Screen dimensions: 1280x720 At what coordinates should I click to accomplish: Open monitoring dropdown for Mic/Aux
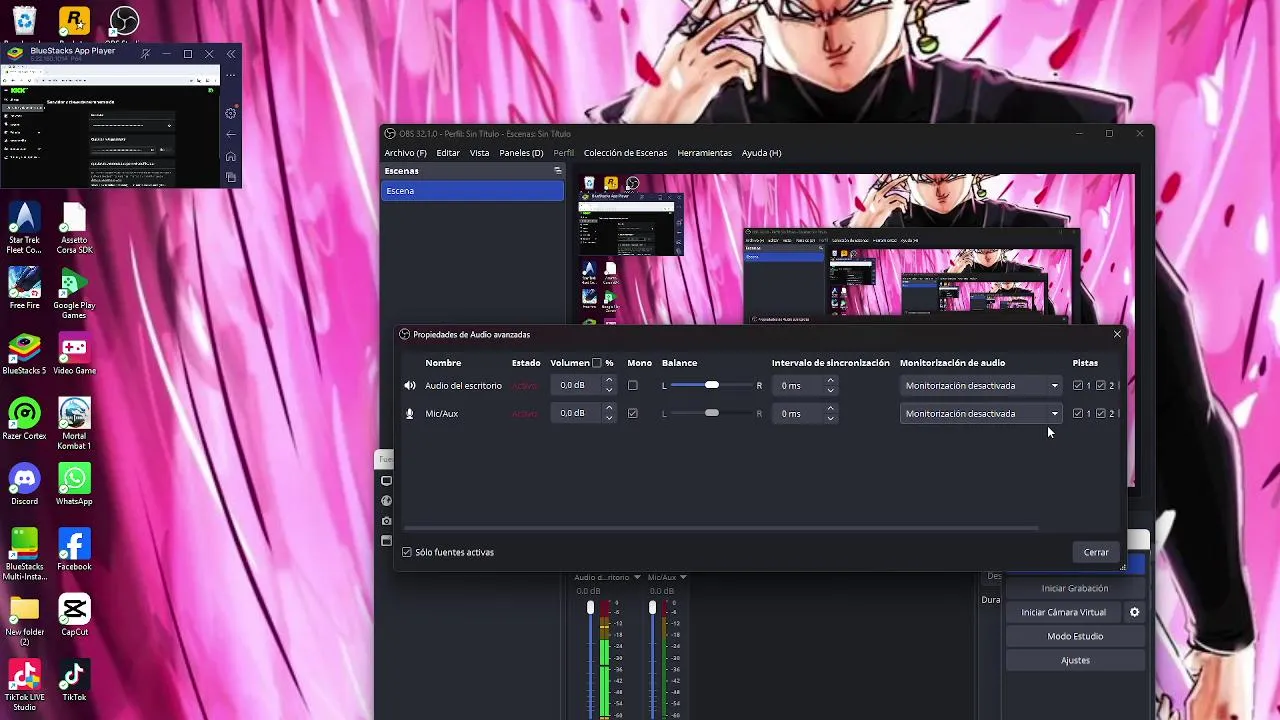(980, 414)
